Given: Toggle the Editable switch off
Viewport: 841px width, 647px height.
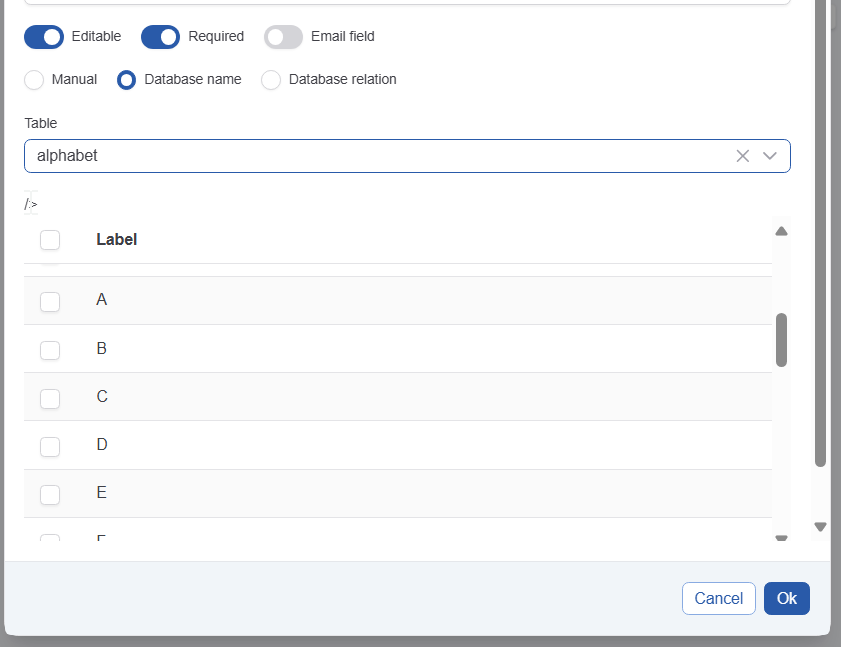Looking at the screenshot, I should point(44,37).
